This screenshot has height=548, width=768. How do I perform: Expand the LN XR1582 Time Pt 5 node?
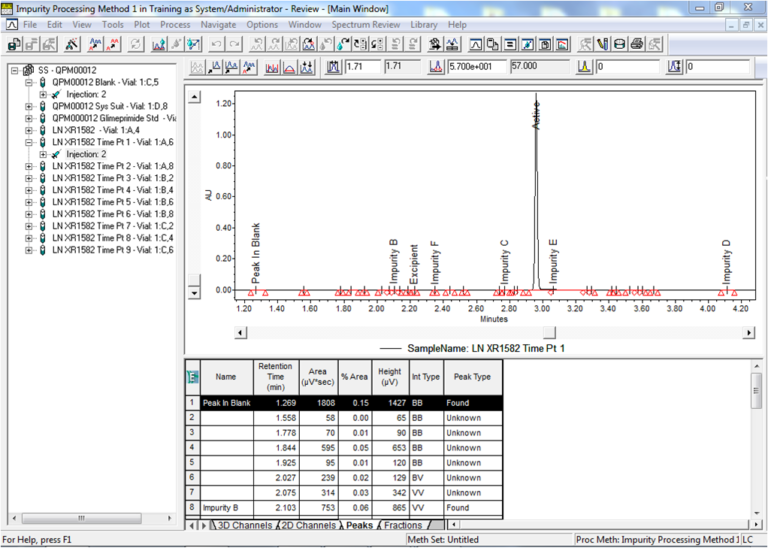[29, 202]
